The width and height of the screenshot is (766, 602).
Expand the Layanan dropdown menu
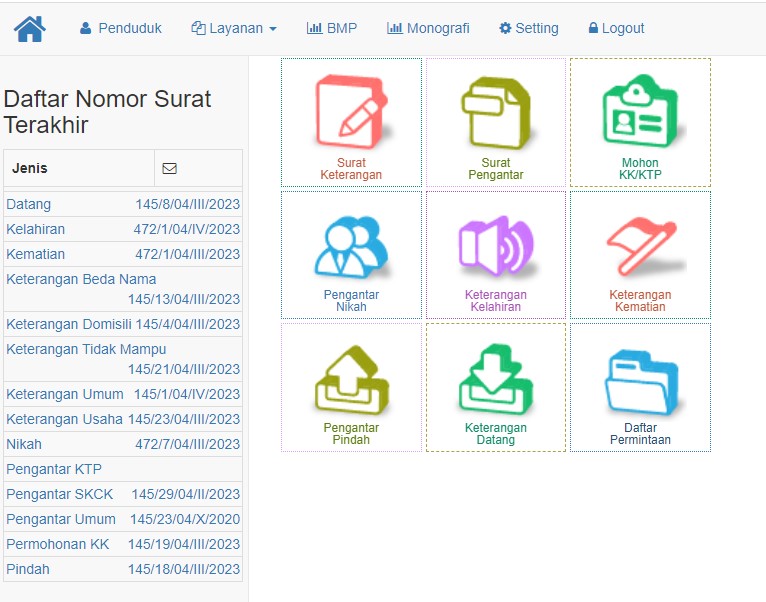(234, 29)
